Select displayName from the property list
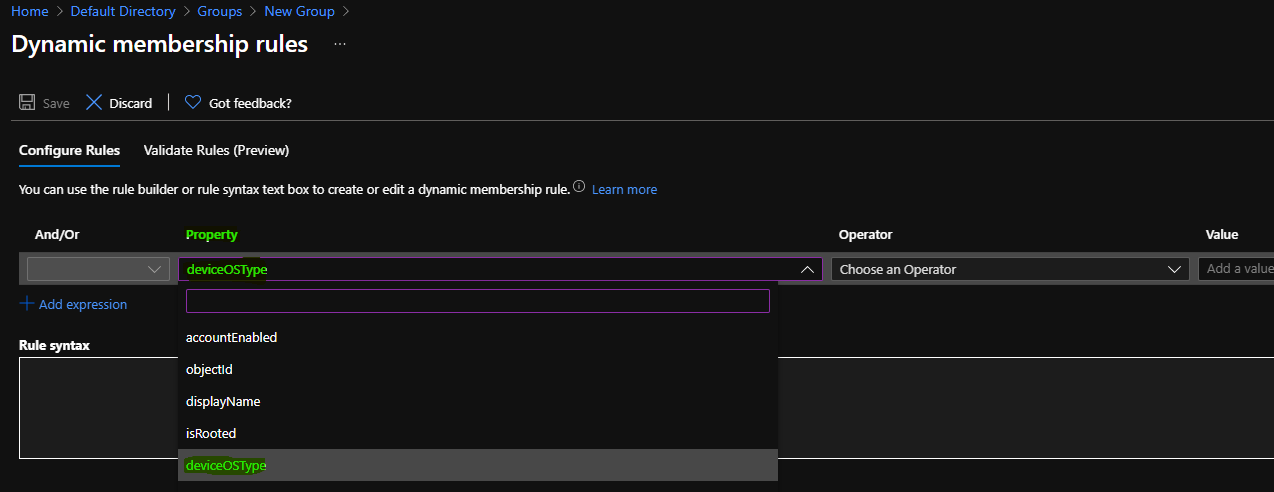 coord(478,401)
